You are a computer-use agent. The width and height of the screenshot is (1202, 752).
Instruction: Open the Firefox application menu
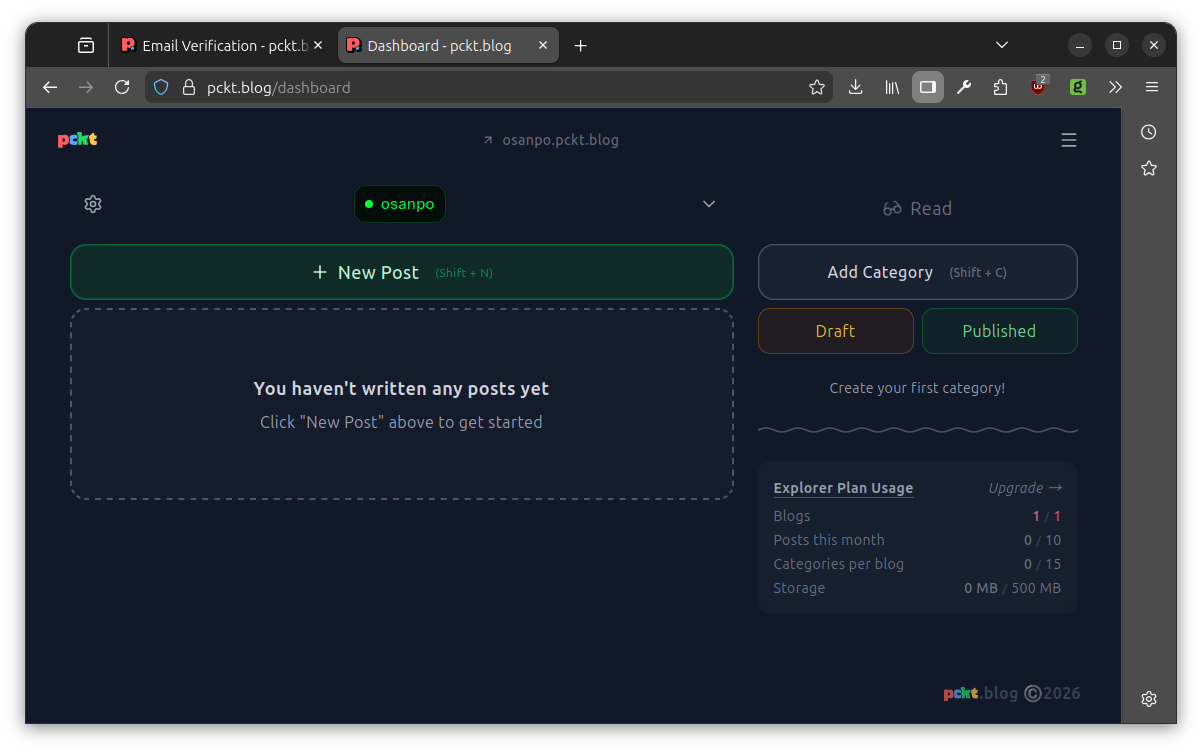(x=1151, y=87)
